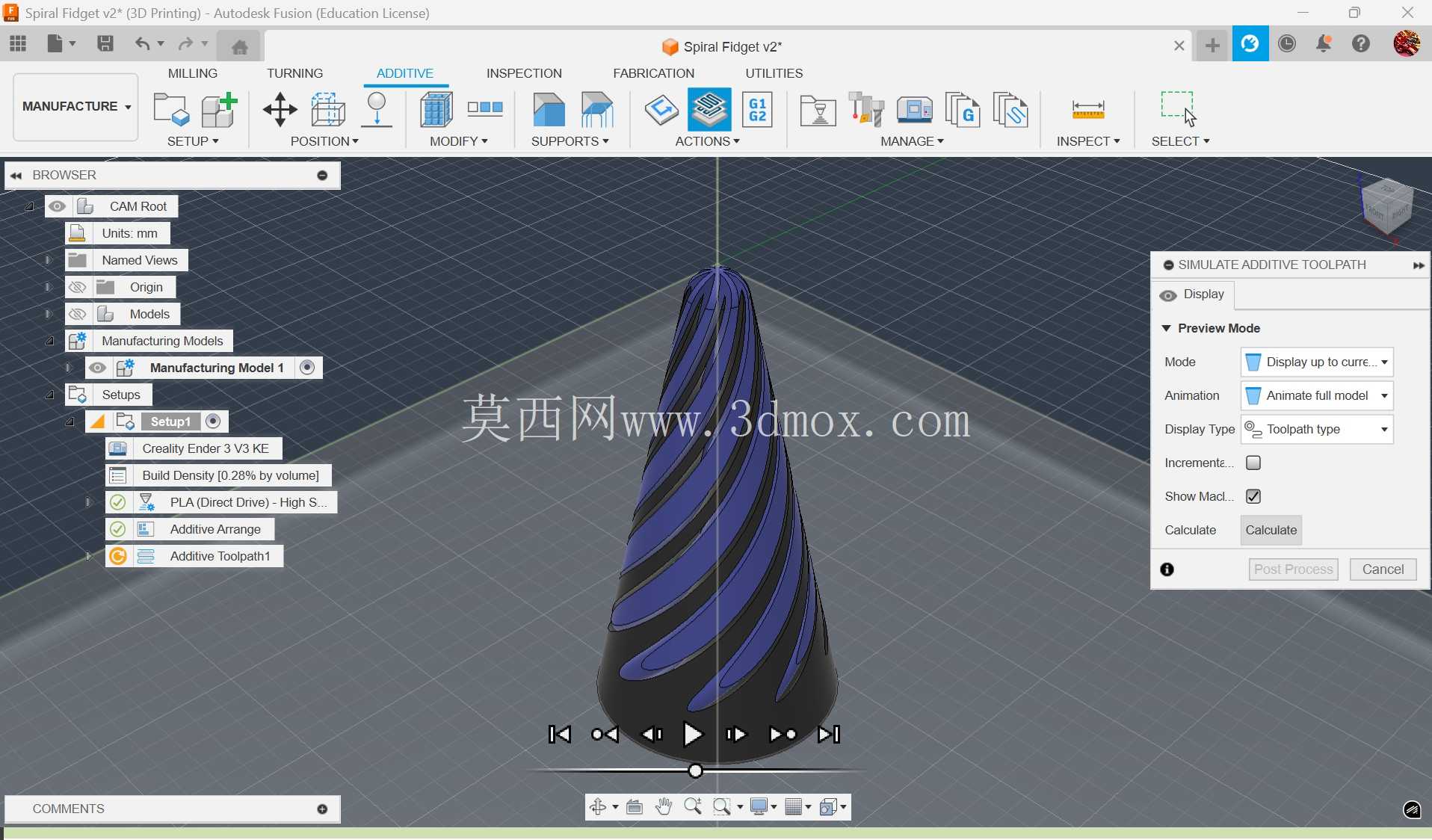Click the Simulate Additive Toolpath icon
1432x840 pixels.
709,109
